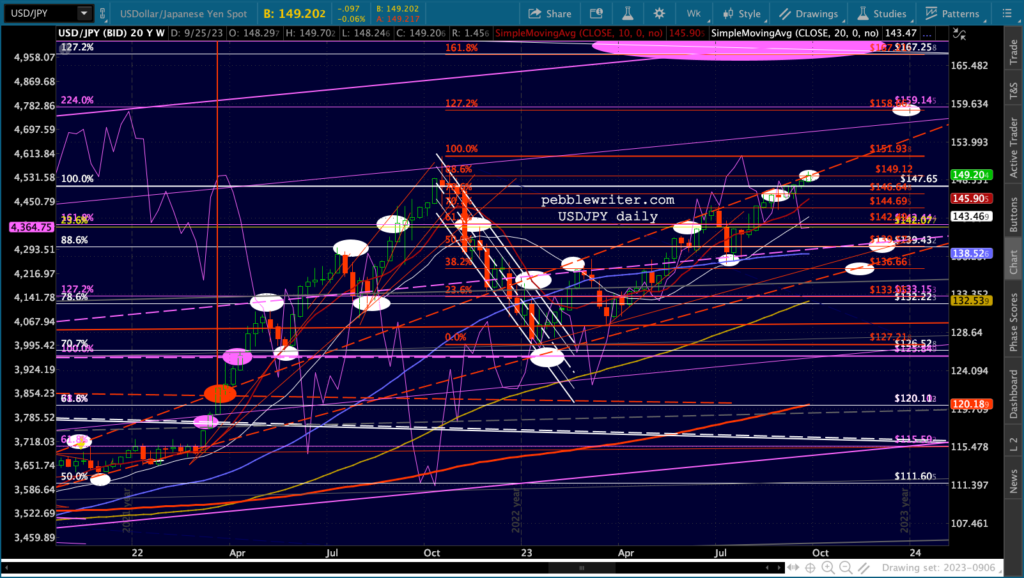Click the crosshair pan icon at bottom
This screenshot has height=578, width=1024.
[810, 568]
